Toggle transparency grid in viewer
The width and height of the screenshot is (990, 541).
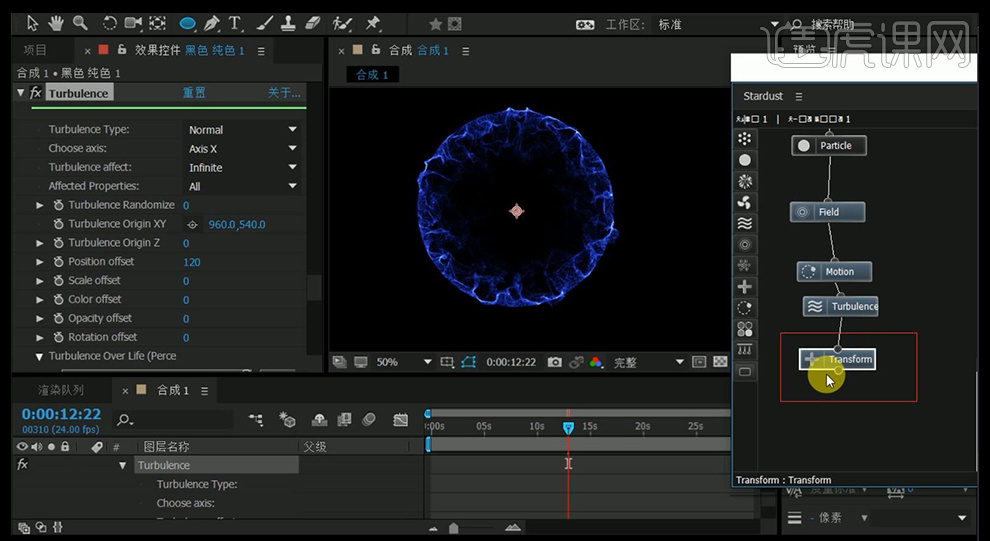pyautogui.click(x=721, y=362)
